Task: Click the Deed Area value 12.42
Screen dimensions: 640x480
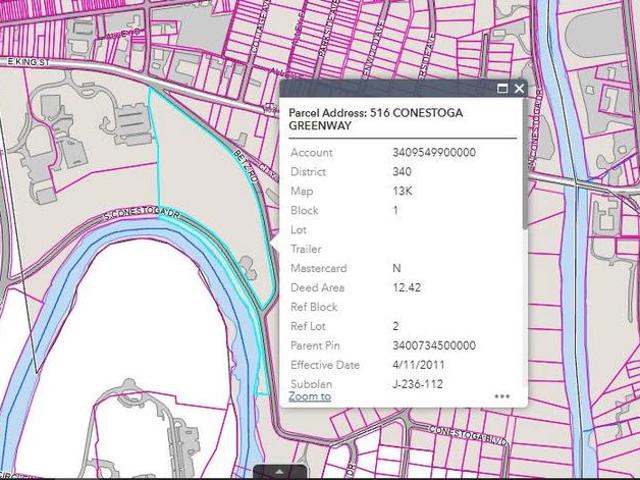Action: pos(407,288)
